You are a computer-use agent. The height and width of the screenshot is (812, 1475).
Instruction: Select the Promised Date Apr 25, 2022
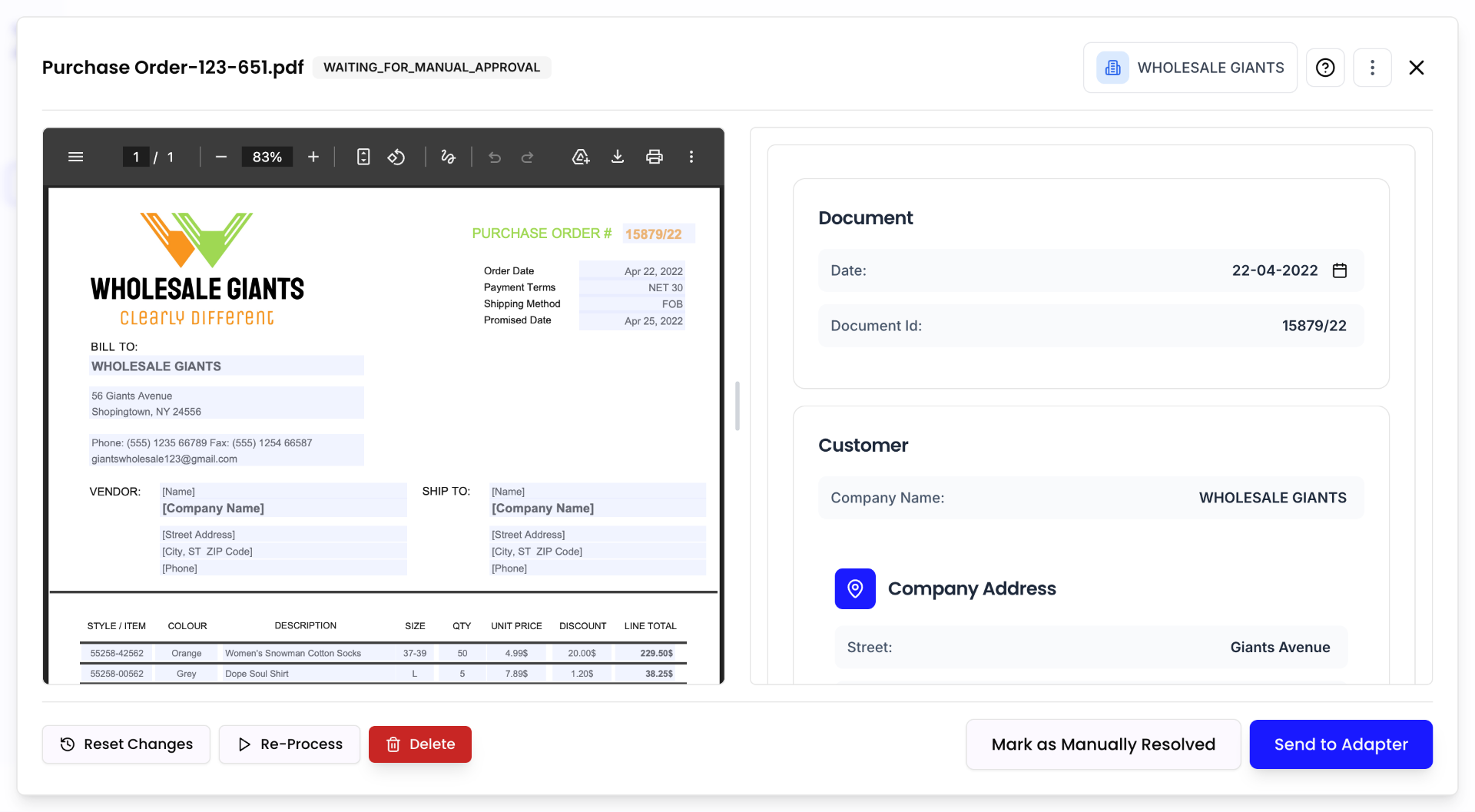(x=654, y=321)
